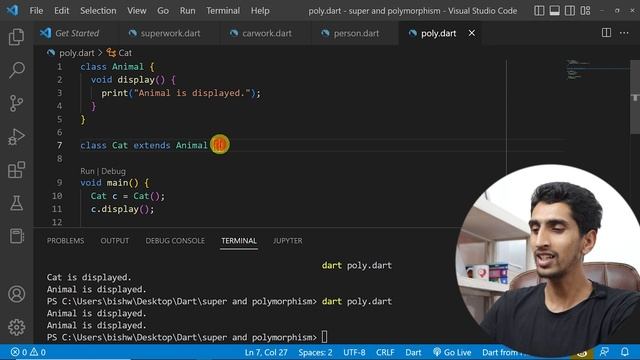
Task: Change line ending via CRLF status item
Action: [x=385, y=352]
